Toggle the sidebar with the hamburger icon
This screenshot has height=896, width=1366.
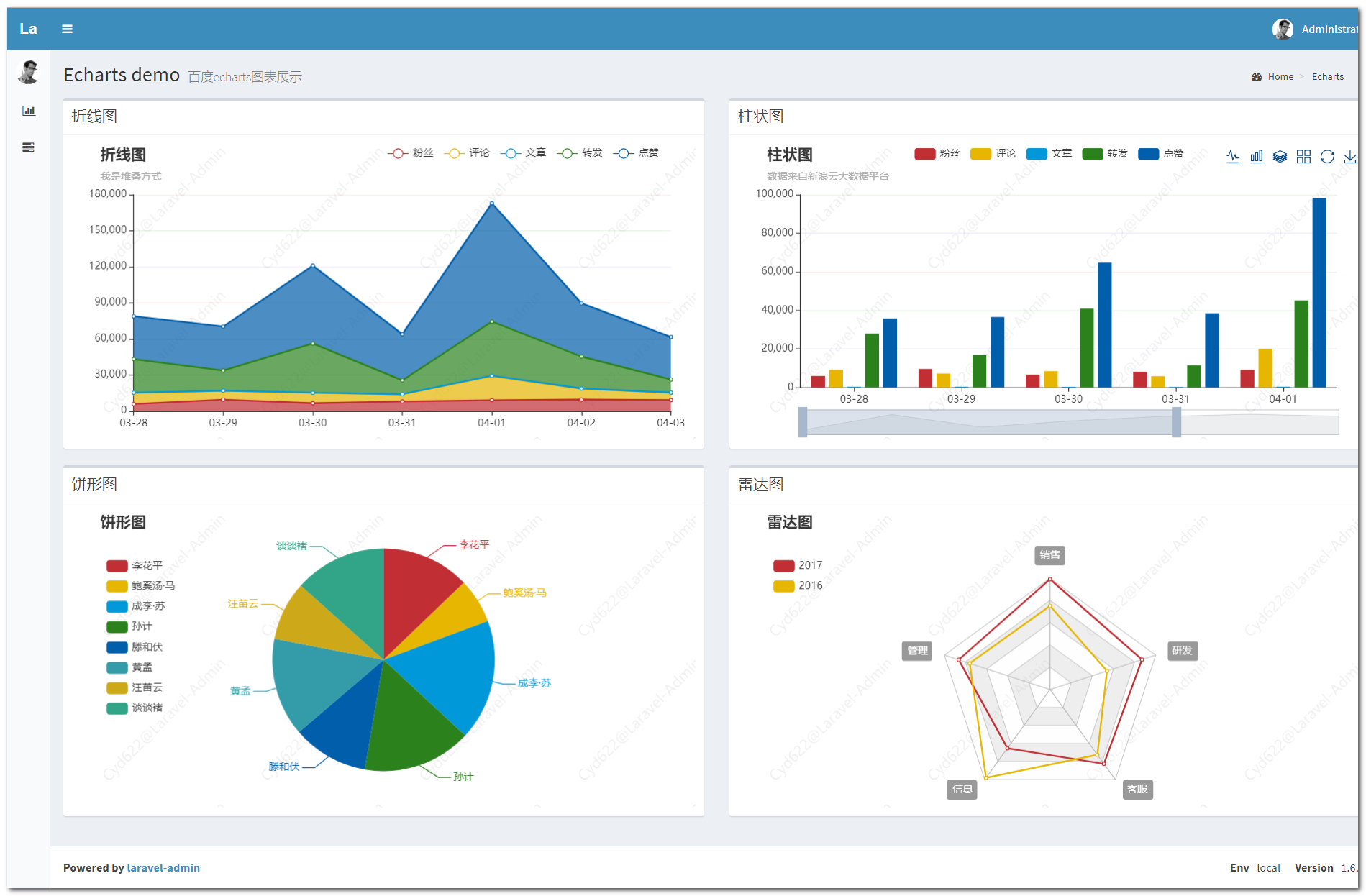pyautogui.click(x=67, y=29)
